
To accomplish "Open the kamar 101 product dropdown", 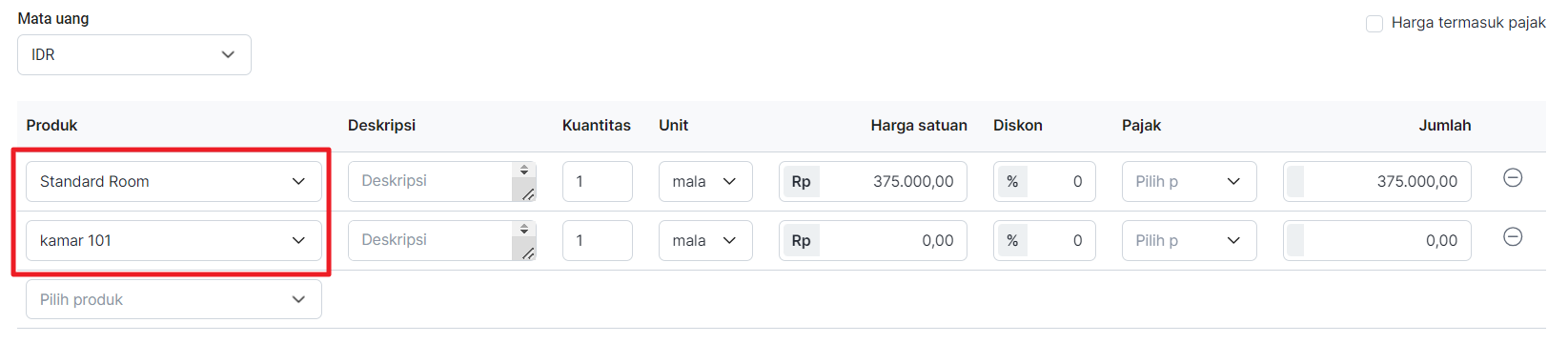I will point(173,240).
